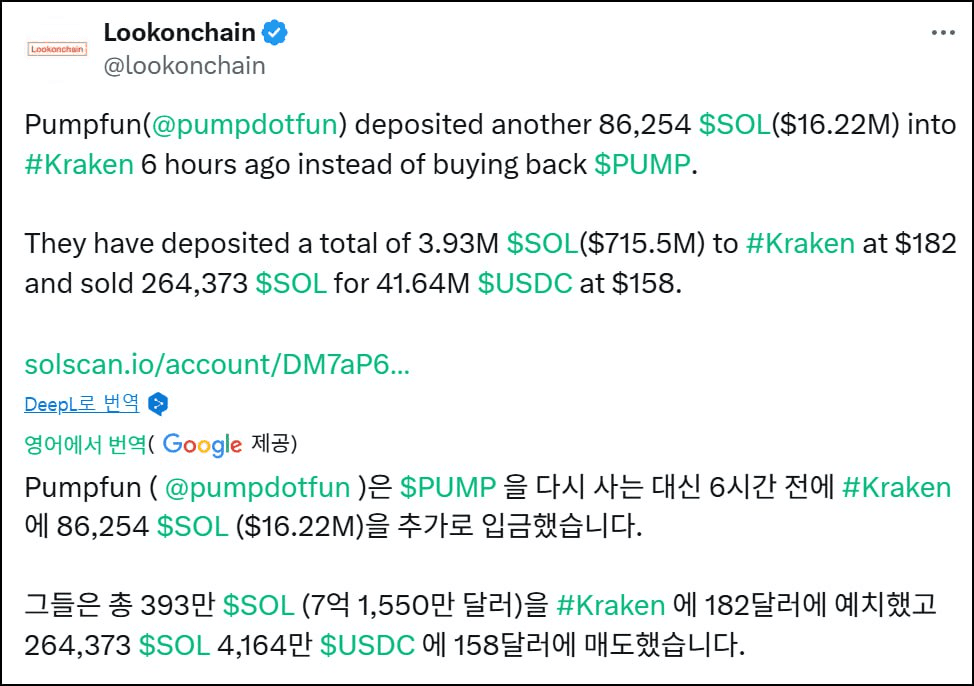Click the $USDC cashtag in Korean translation
The image size is (974, 686).
point(367,645)
